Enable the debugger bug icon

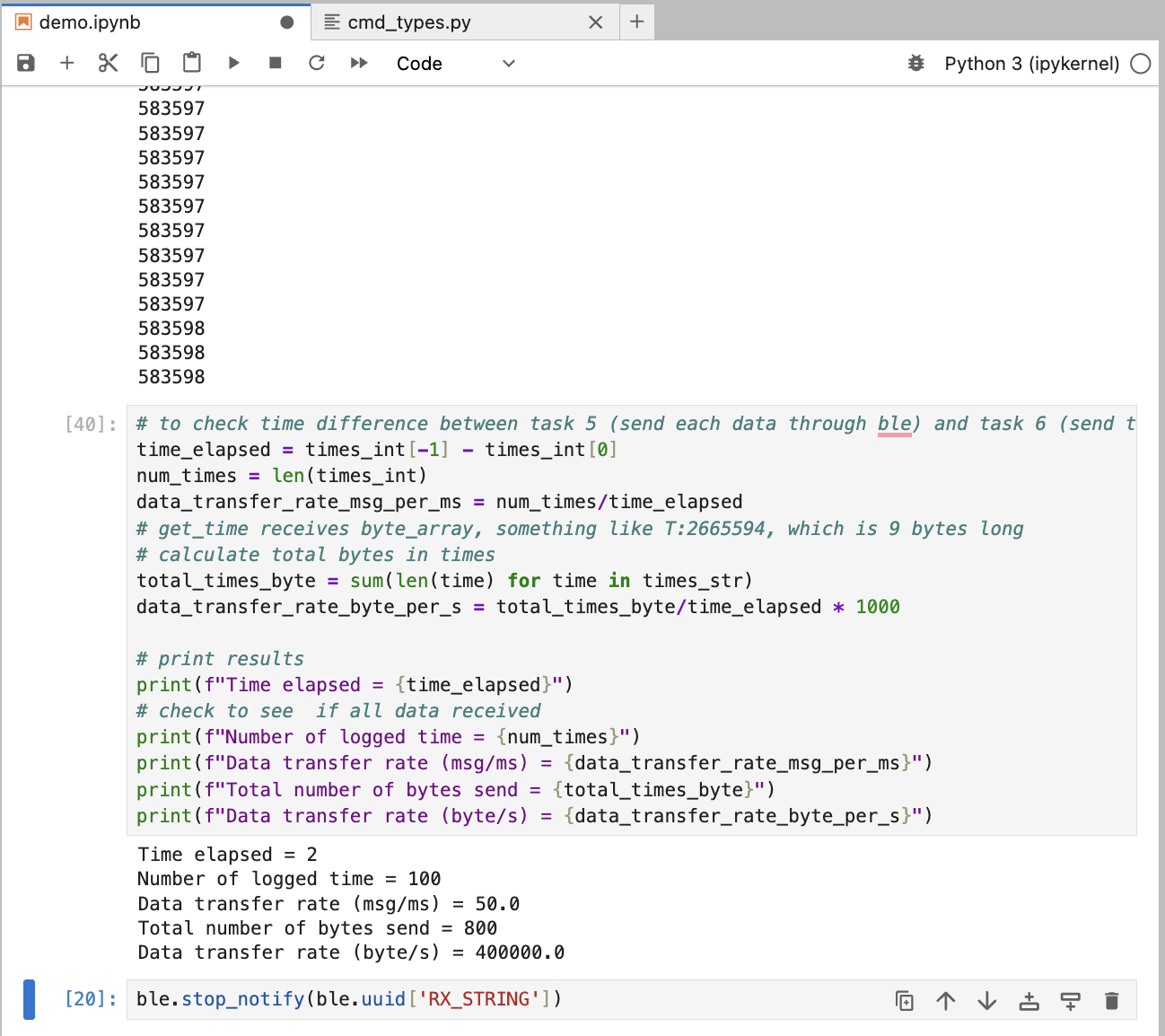pos(915,64)
